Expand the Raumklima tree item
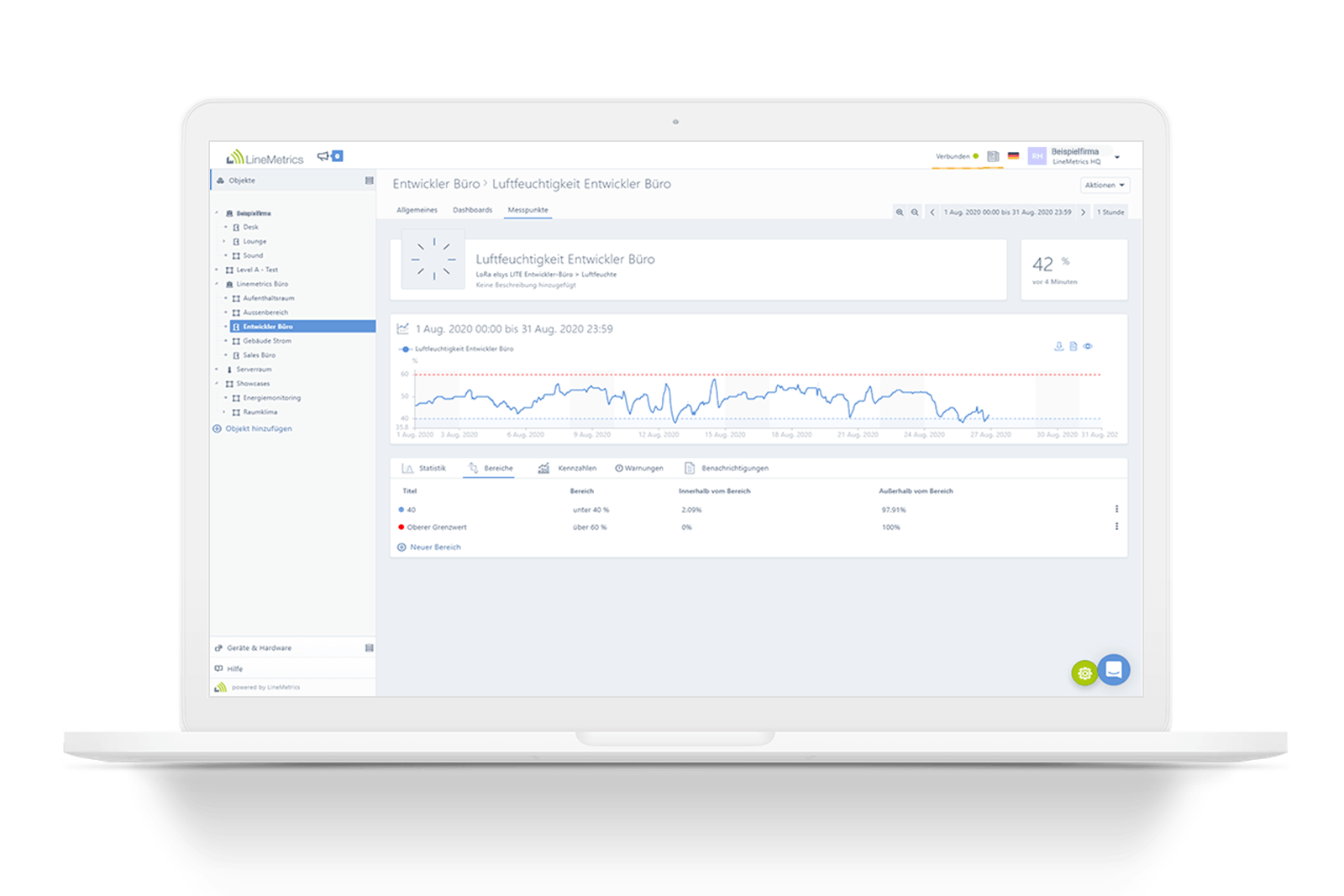Viewport: 1344px width, 896px height. point(223,411)
